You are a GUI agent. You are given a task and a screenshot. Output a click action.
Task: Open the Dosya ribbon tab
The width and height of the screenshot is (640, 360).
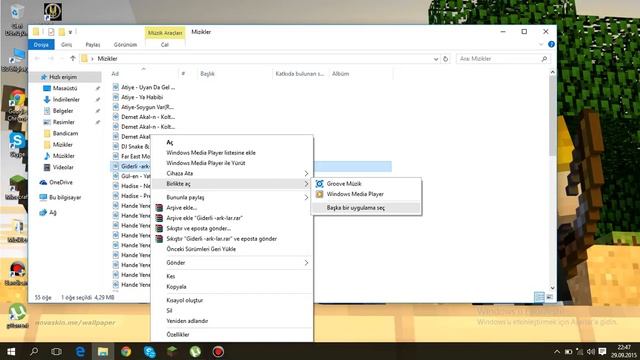point(41,44)
